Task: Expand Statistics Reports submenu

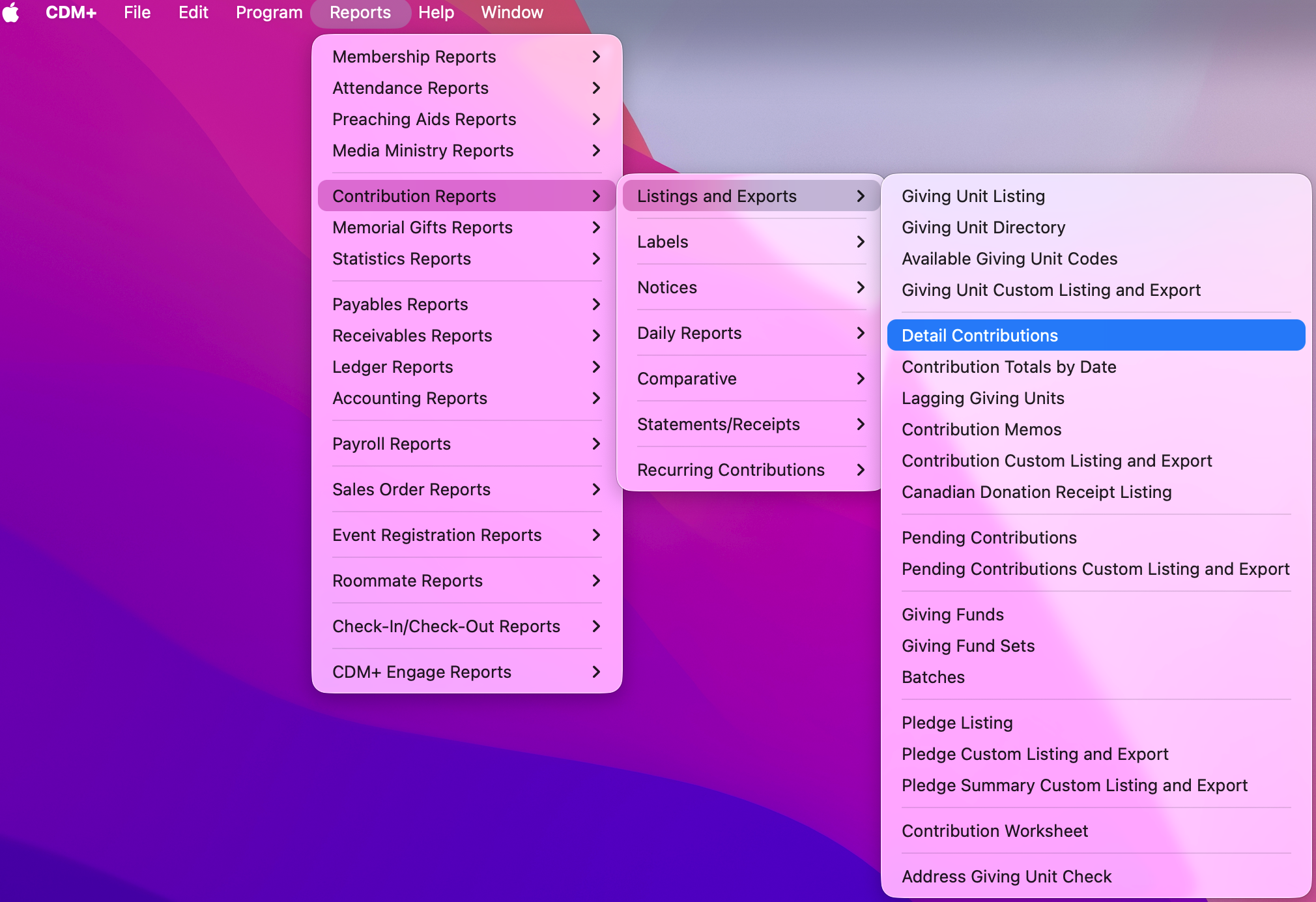Action: click(466, 259)
